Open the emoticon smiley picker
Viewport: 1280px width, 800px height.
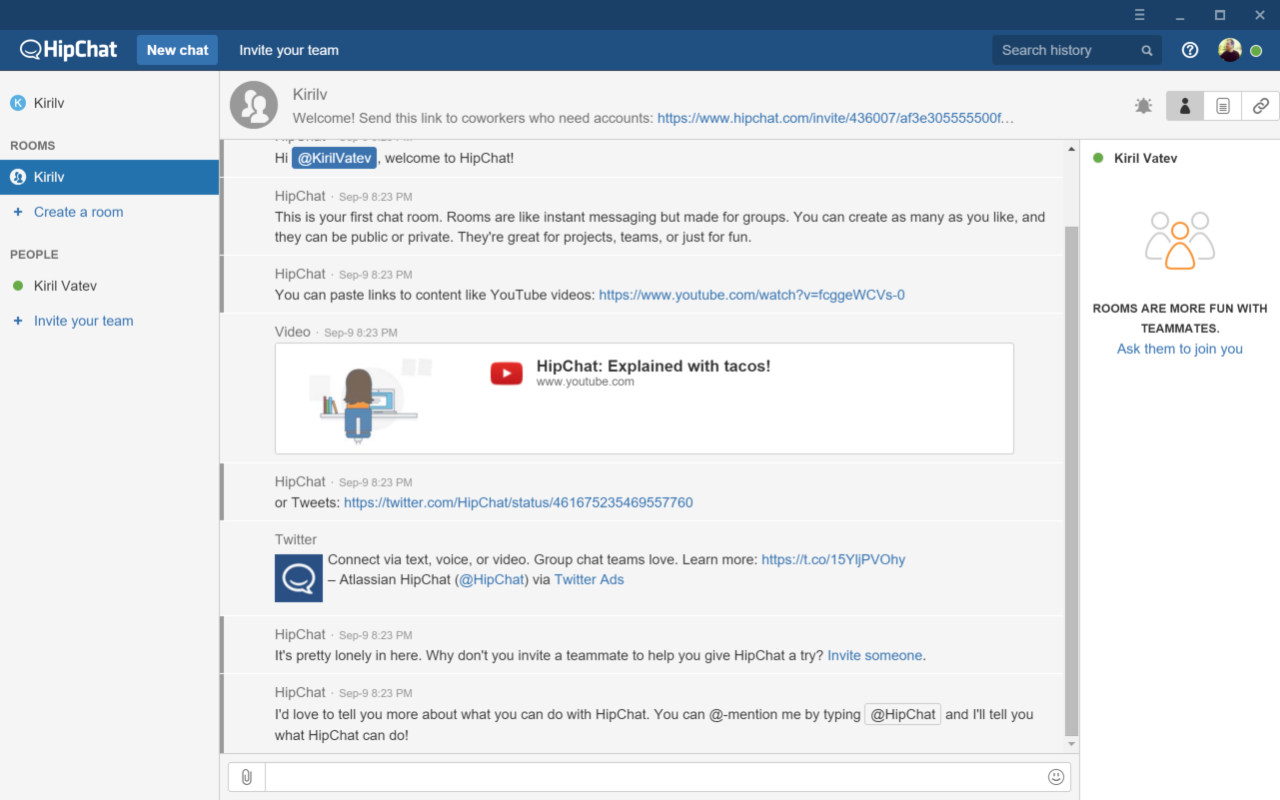click(1056, 777)
